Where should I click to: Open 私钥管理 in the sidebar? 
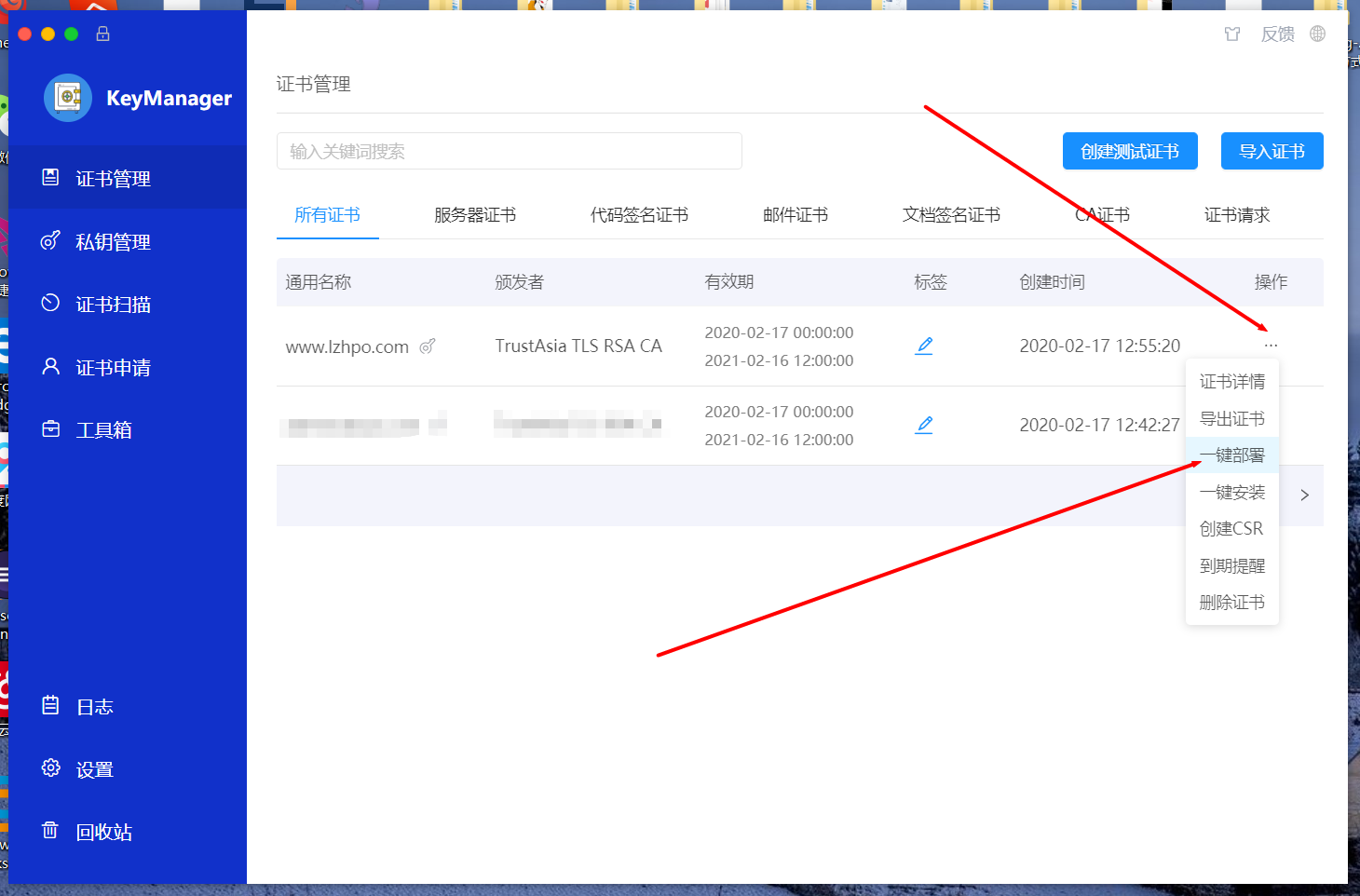point(112,242)
